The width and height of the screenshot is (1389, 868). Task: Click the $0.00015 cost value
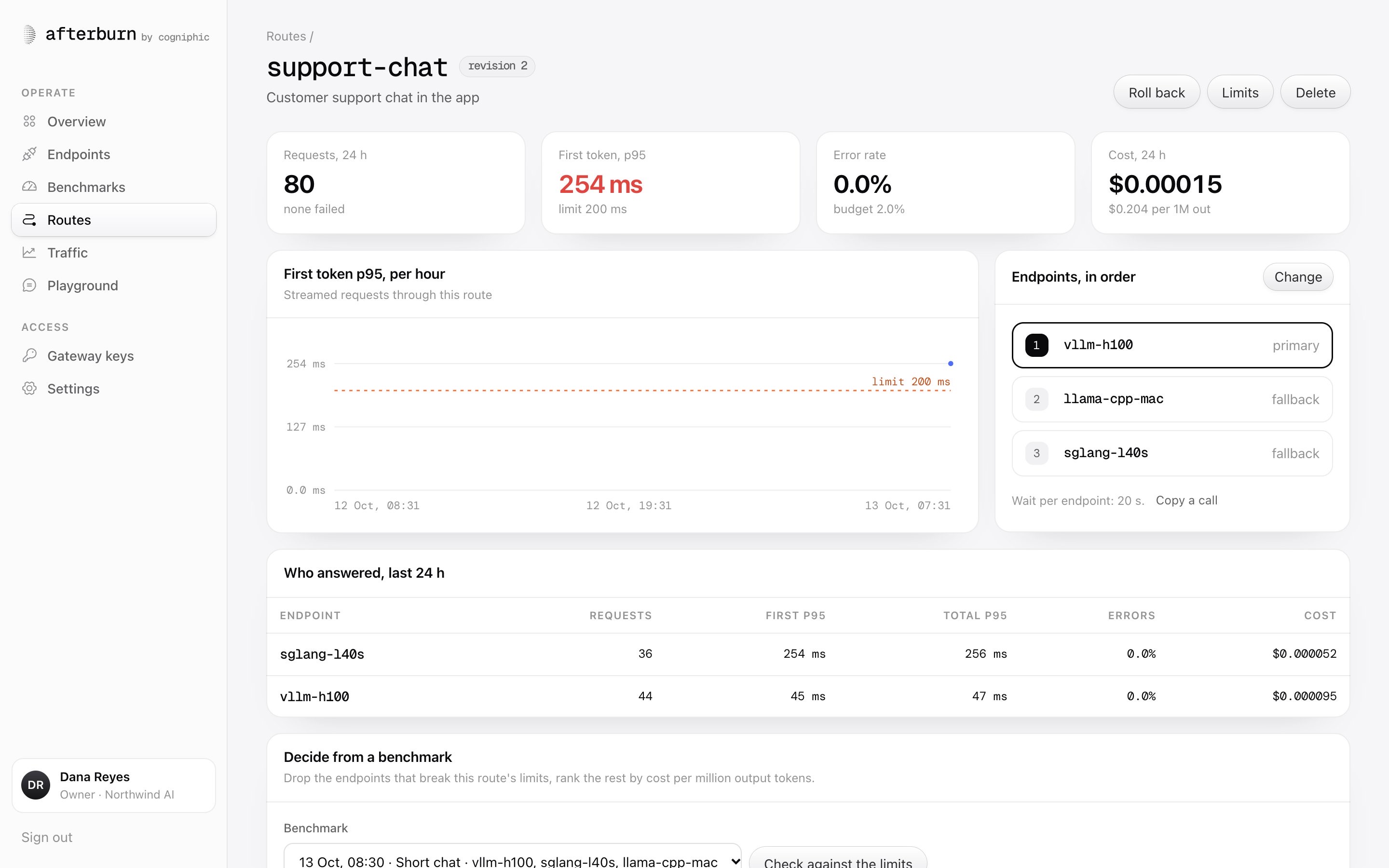coord(1165,184)
